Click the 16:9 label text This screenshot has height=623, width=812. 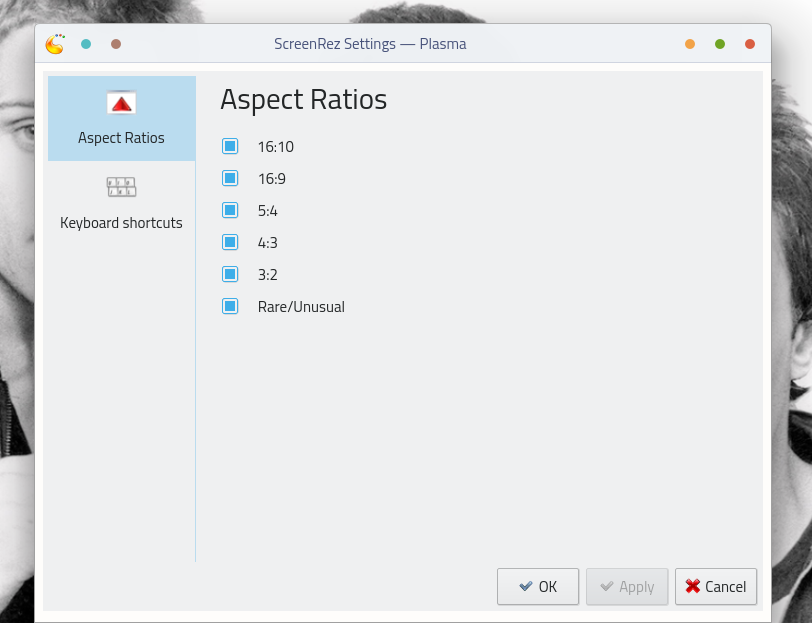pyautogui.click(x=272, y=179)
